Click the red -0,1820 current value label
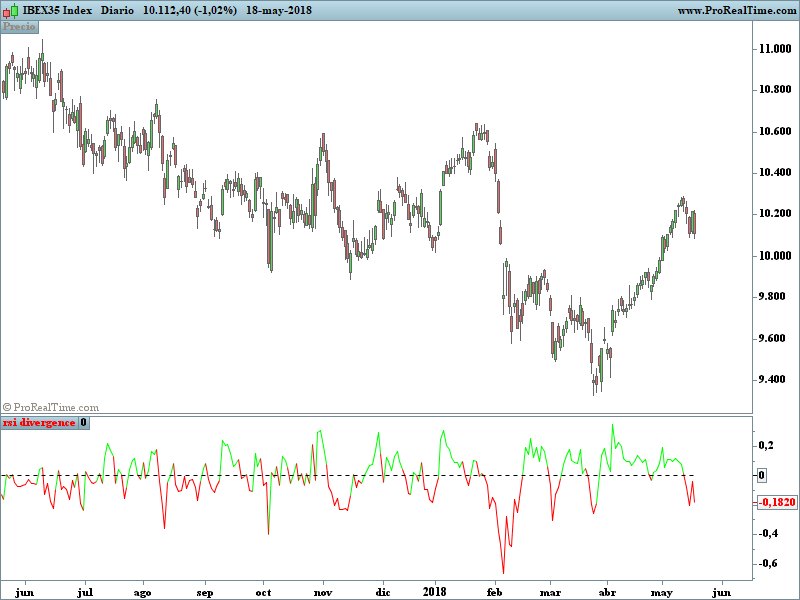Viewport: 800px width, 600px height. 777,502
